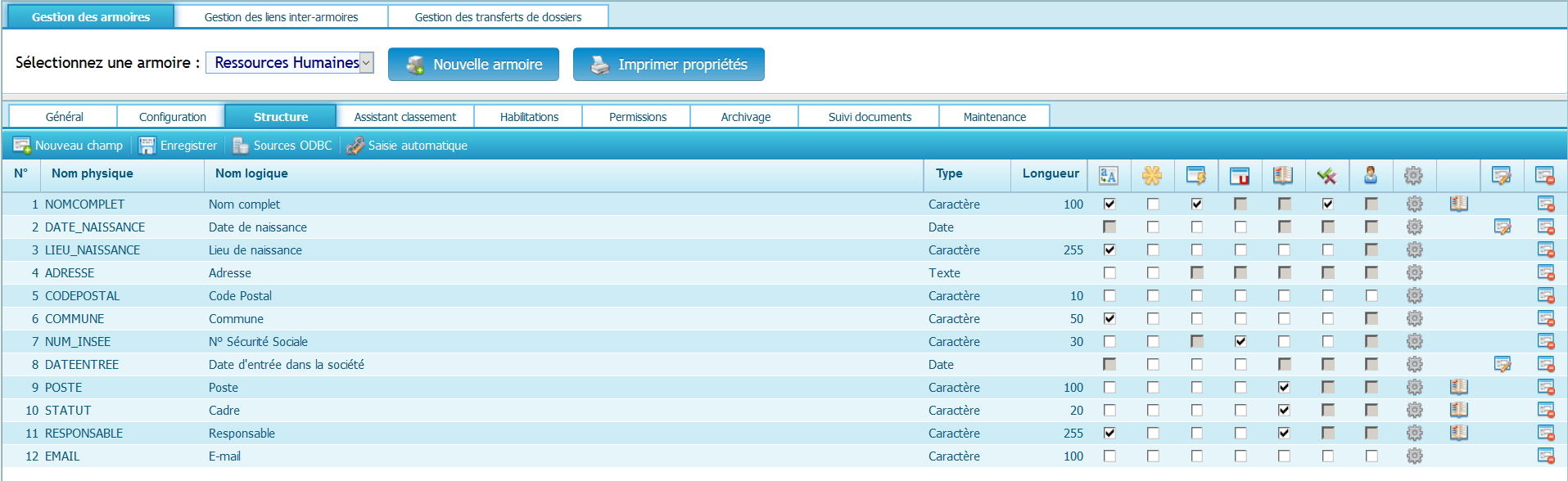Go to the Archivage tab
Screen dimensions: 1568x481
click(745, 117)
